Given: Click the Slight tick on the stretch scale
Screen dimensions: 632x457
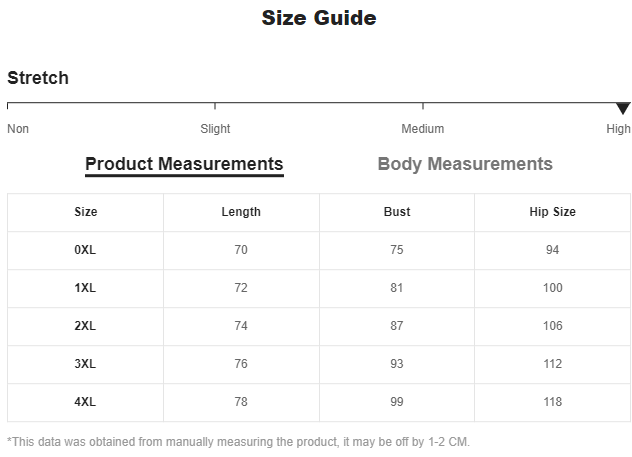Looking at the screenshot, I should click(x=215, y=106).
